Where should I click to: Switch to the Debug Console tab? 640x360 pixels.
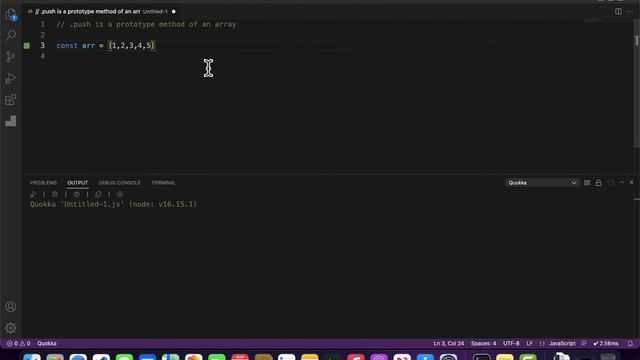tap(120, 183)
